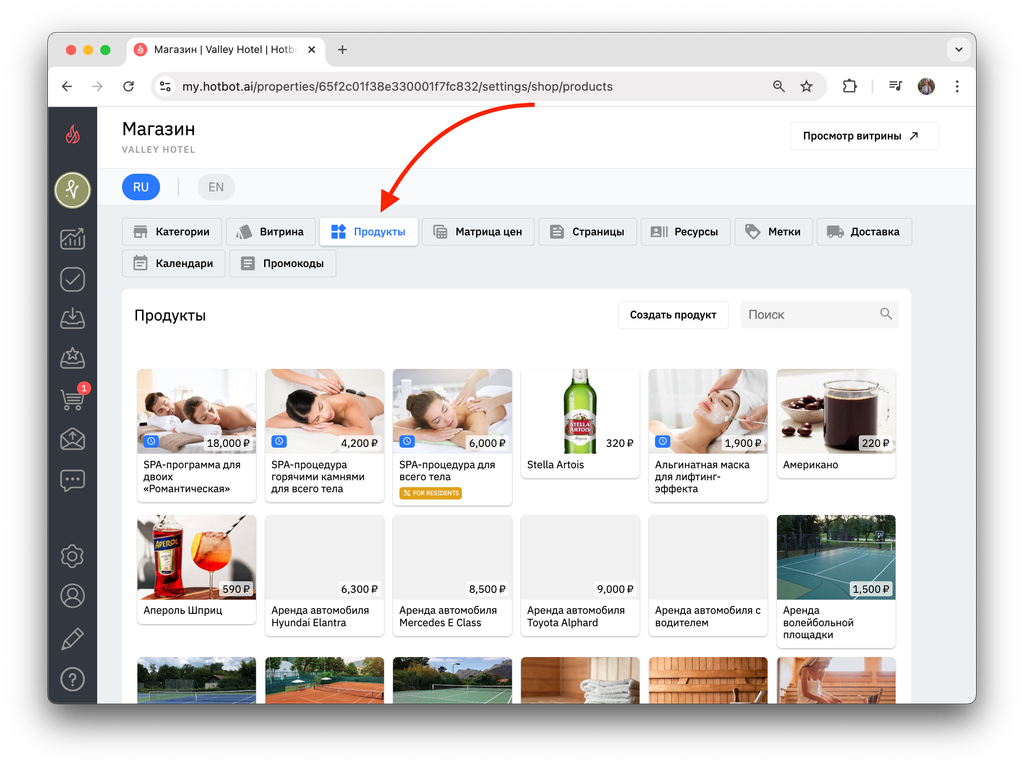This screenshot has width=1024, height=767.
Task: Open the Витрина tab
Action: click(x=270, y=232)
